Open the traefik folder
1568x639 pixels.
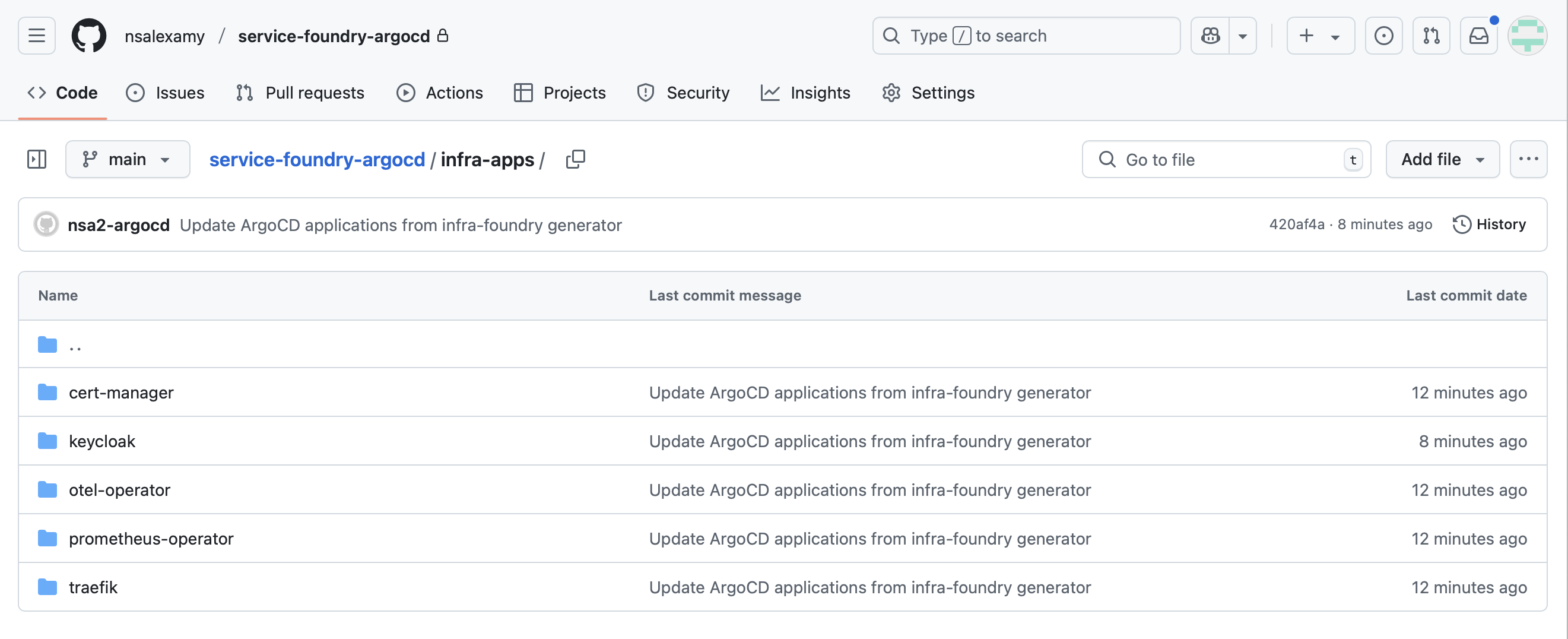pos(93,587)
